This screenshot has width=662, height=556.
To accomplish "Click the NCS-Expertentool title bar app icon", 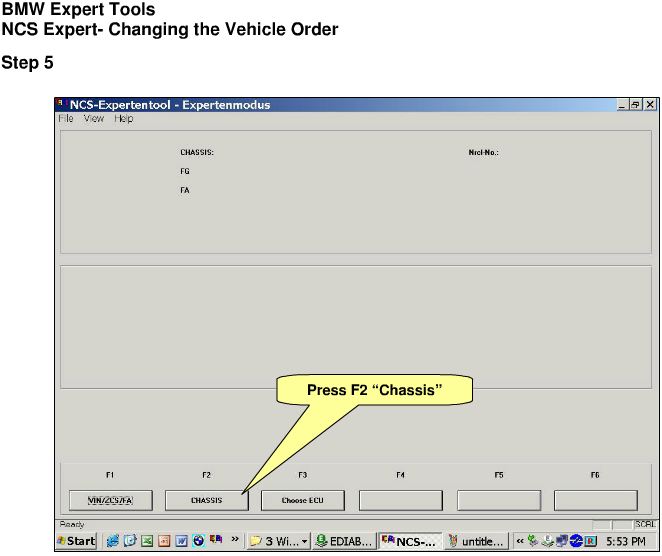I will [62, 103].
